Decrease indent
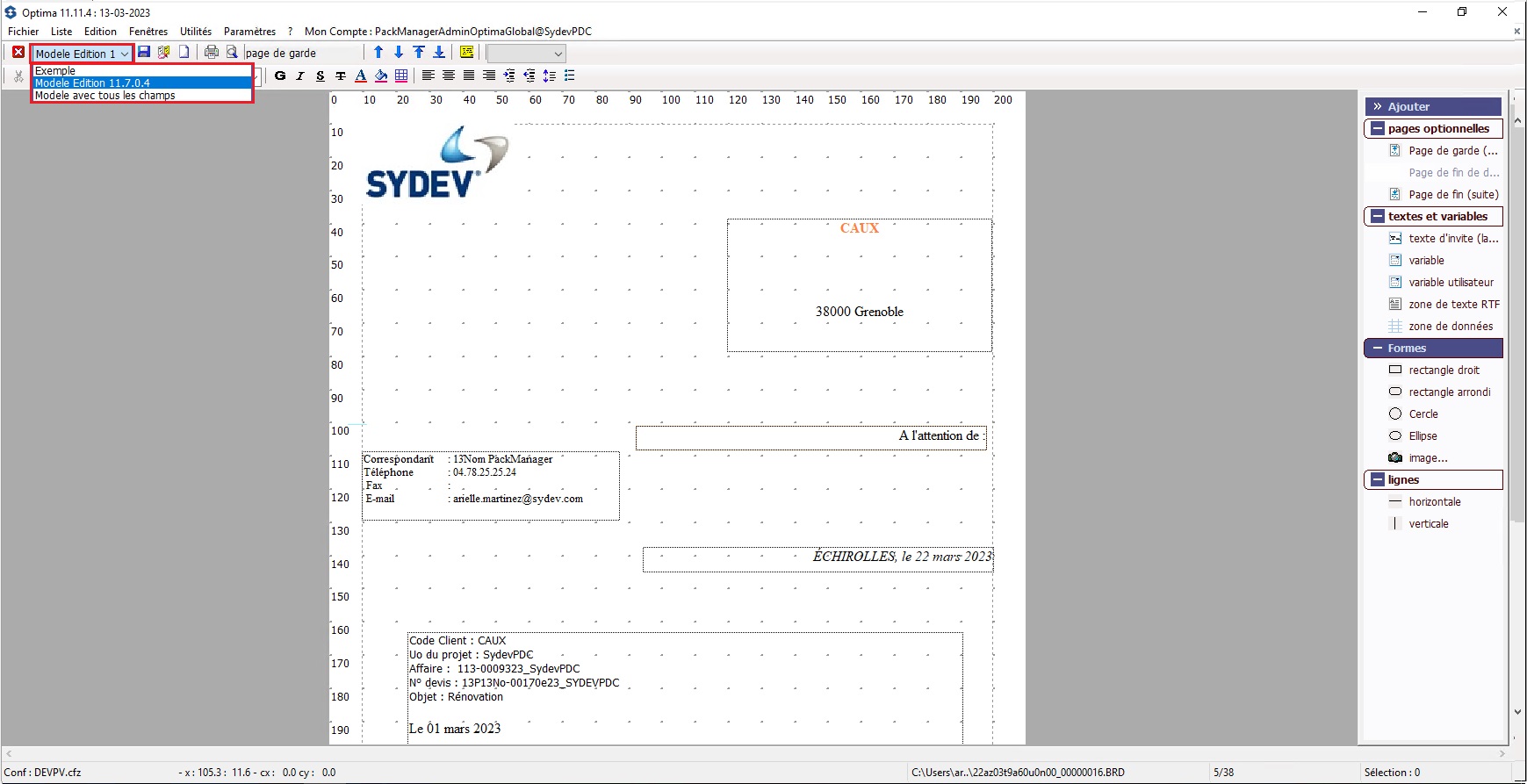The width and height of the screenshot is (1527, 784). click(529, 76)
